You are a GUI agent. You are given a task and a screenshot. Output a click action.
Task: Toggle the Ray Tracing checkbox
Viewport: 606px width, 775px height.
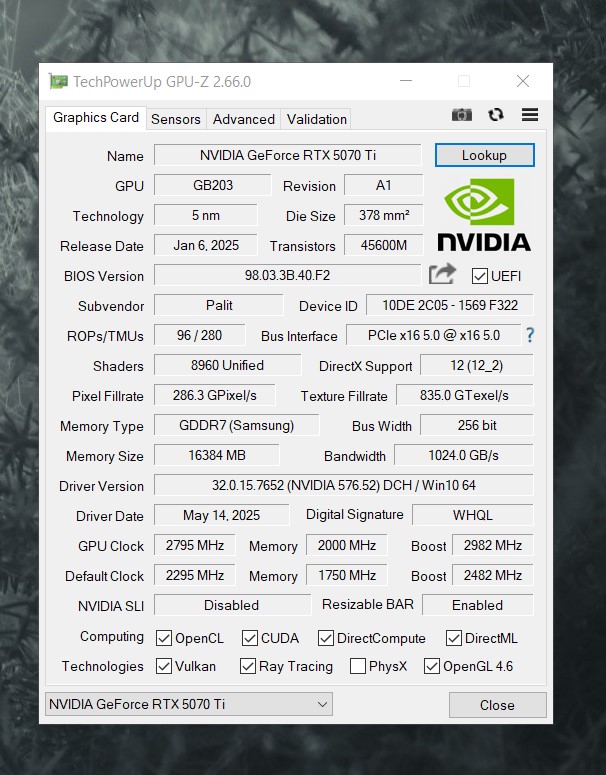[248, 666]
